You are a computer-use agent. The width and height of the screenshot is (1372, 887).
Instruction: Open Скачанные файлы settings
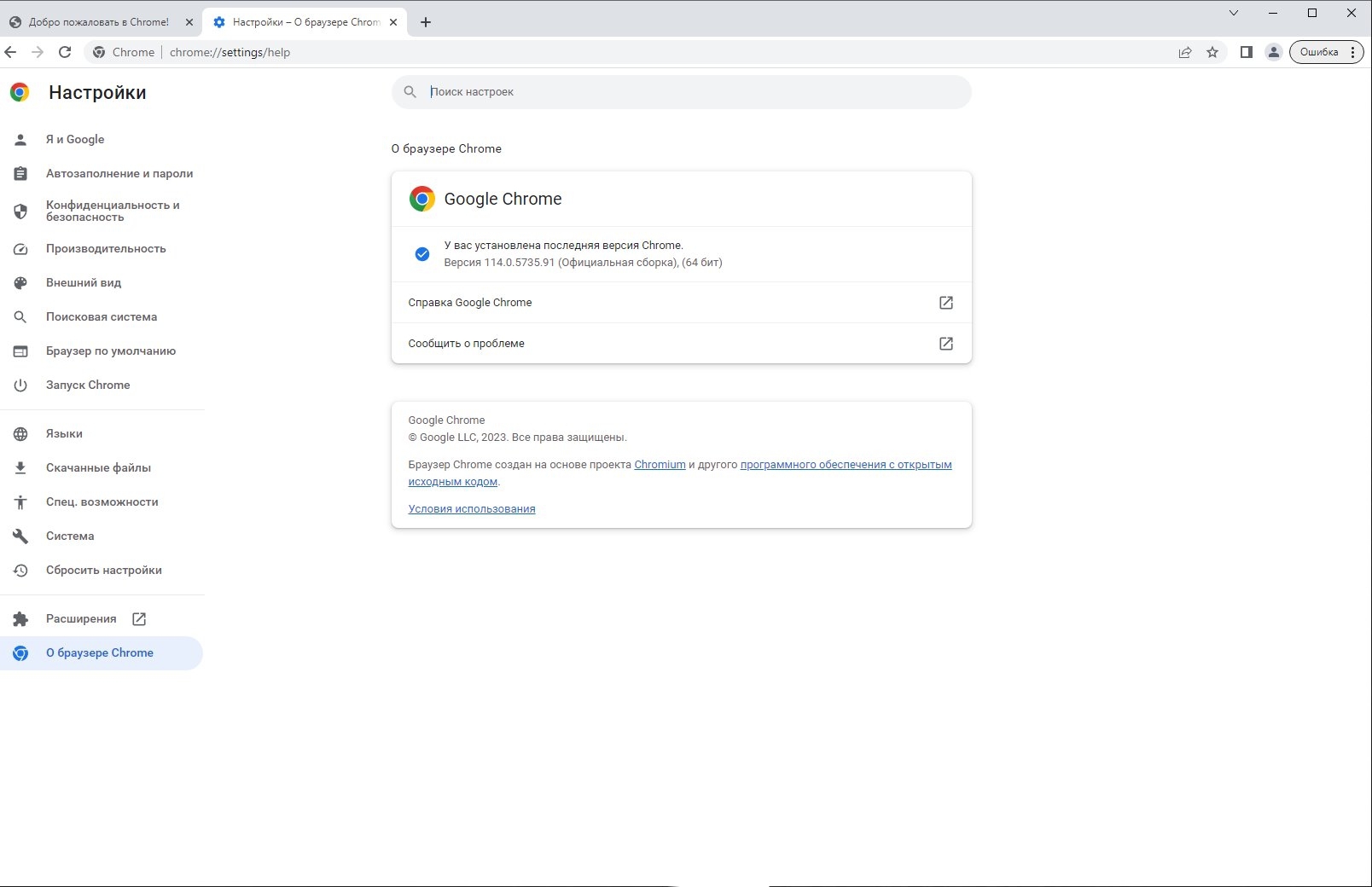coord(102,467)
